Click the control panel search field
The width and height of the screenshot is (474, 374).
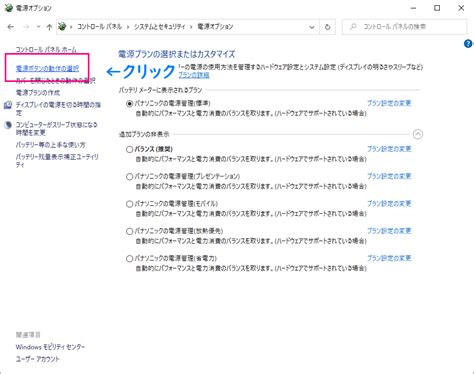click(404, 27)
